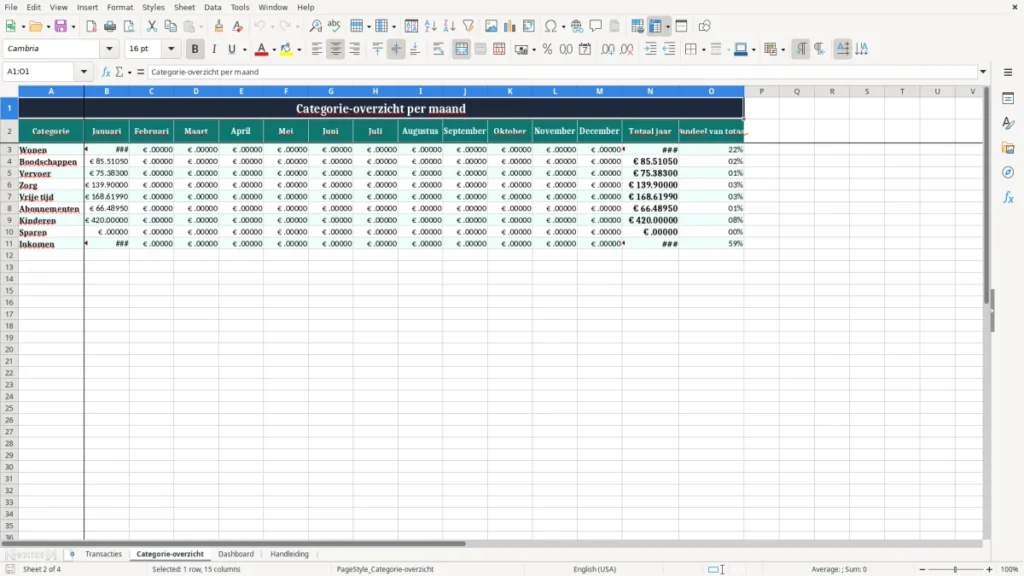Viewport: 1024px width, 576px height.
Task: Open the sidebar Gallery panel
Action: tap(1008, 148)
